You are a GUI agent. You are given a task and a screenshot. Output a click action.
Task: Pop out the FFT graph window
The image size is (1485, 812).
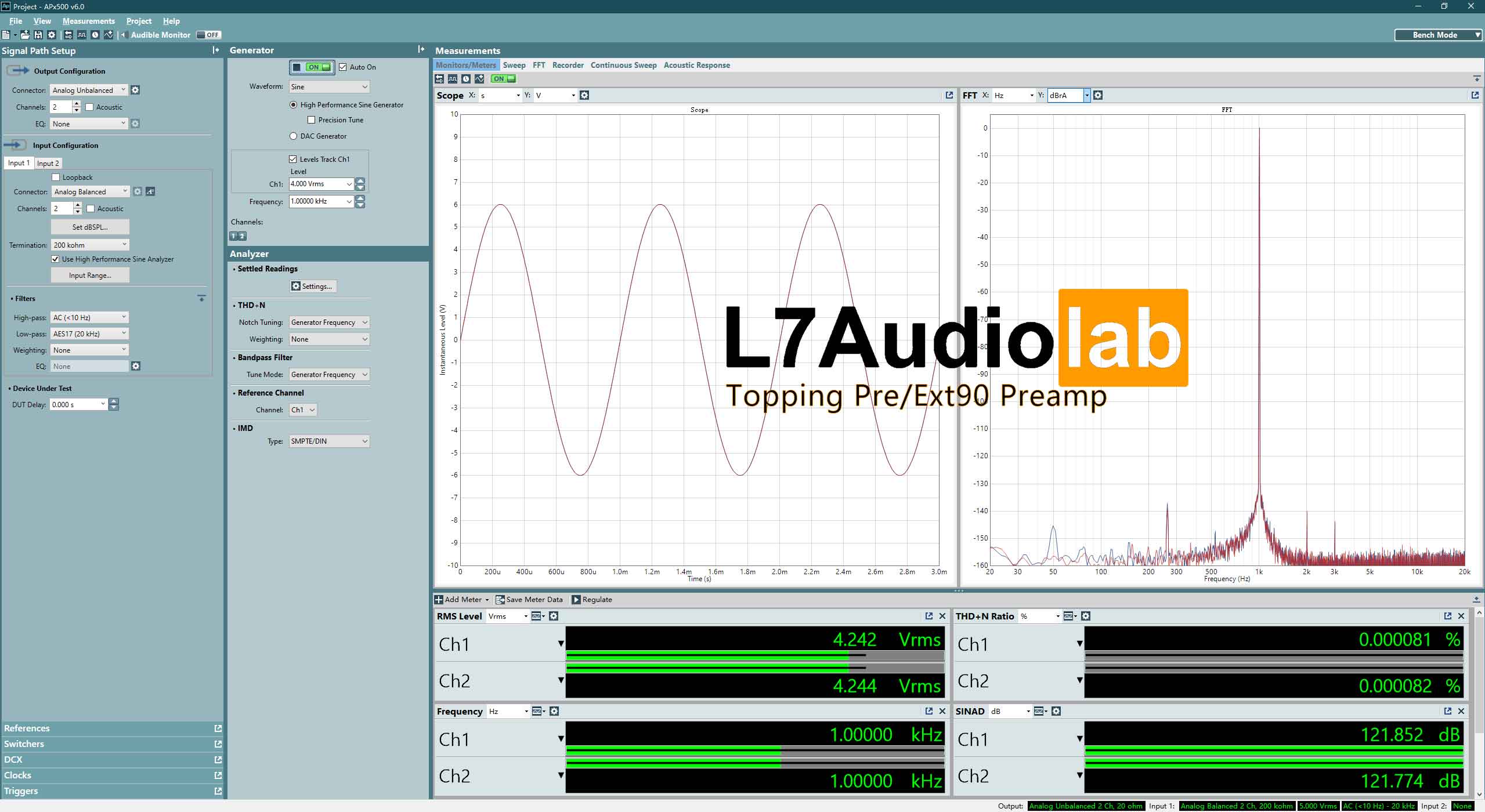coord(1475,95)
